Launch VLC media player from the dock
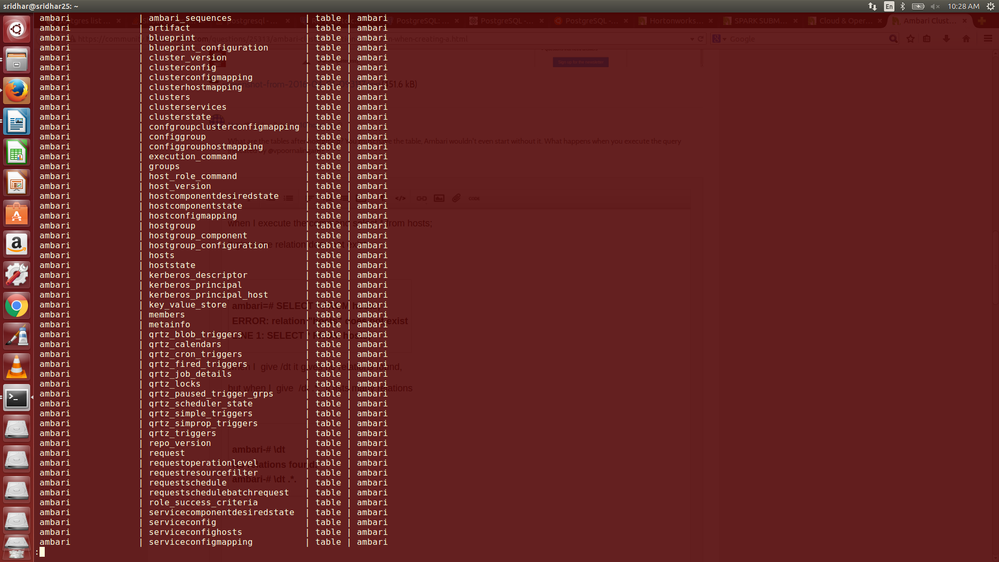The height and width of the screenshot is (562, 999). click(17, 367)
